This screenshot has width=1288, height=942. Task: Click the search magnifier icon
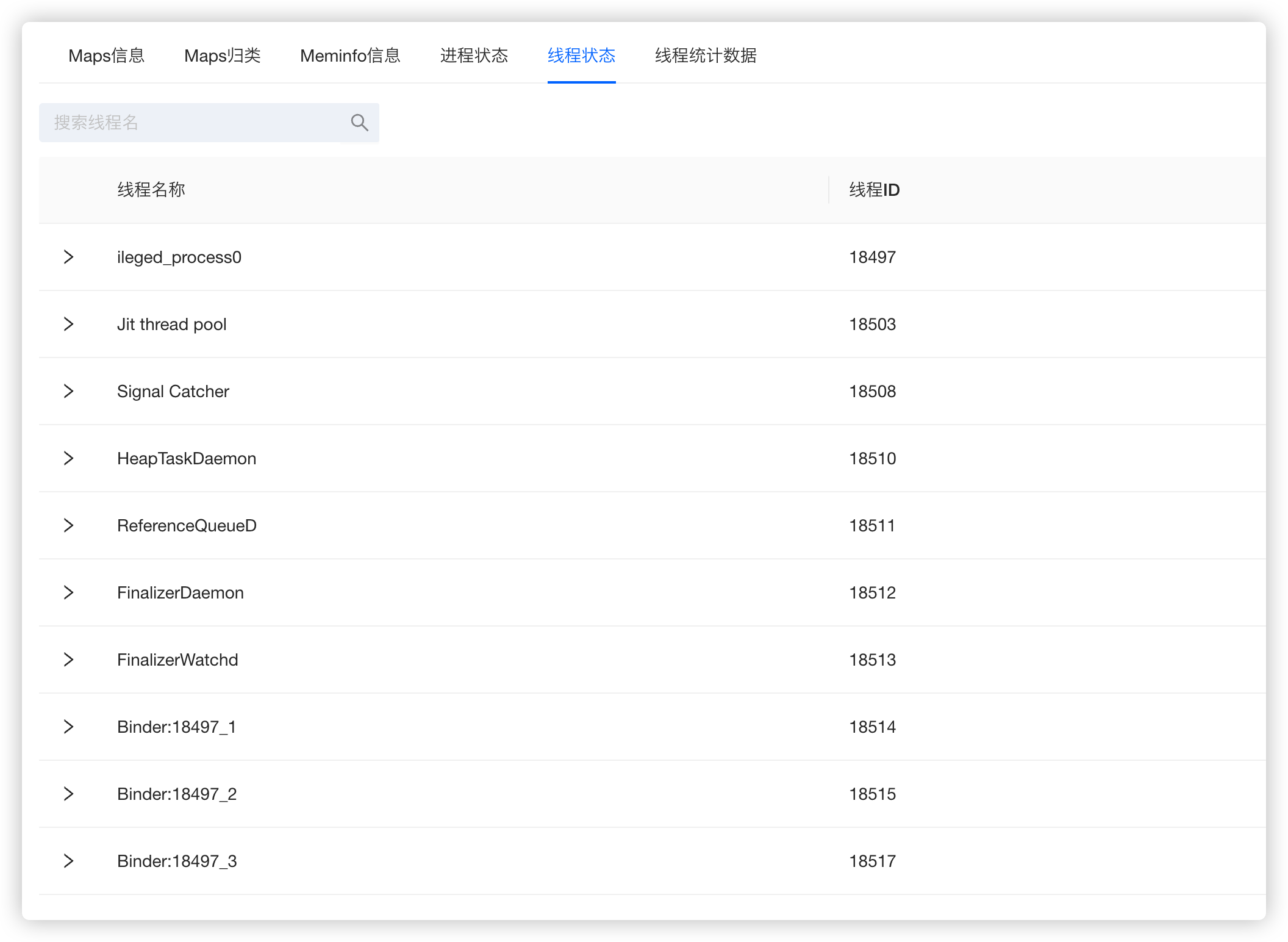tap(359, 123)
